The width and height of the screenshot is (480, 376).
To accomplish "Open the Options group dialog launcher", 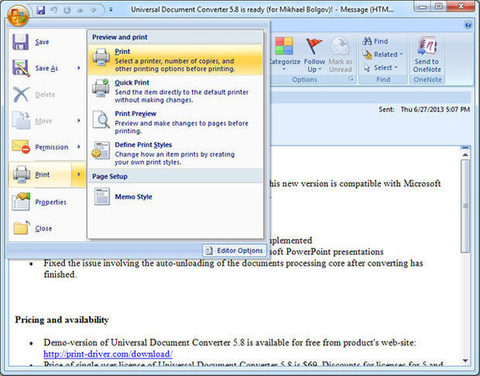I will (351, 79).
